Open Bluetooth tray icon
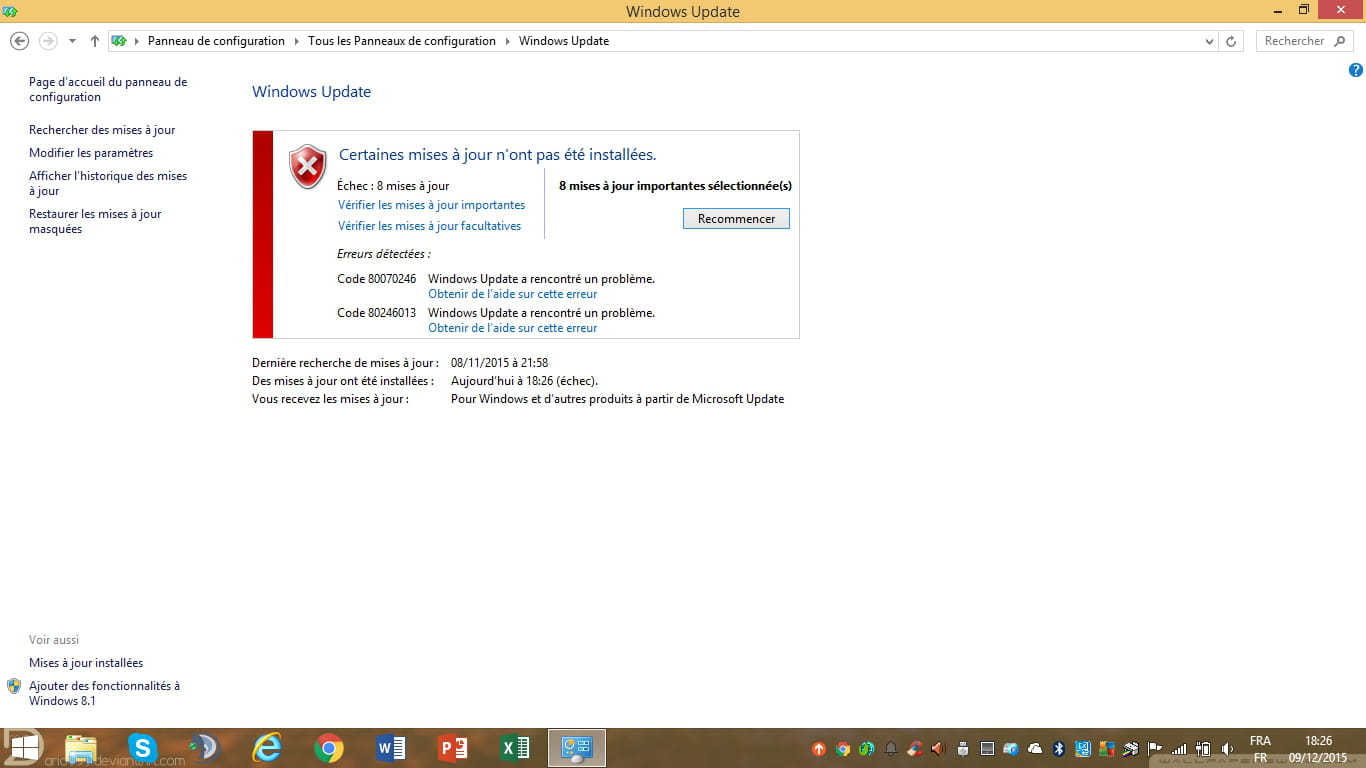This screenshot has height=768, width=1366. pyautogui.click(x=1059, y=748)
